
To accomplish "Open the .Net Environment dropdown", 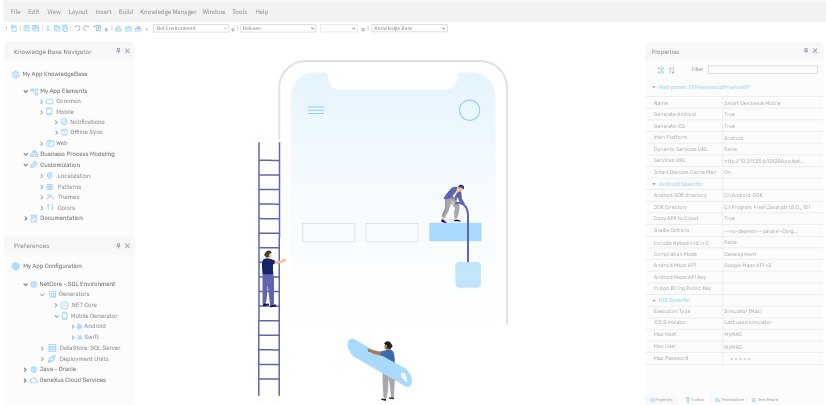I will tap(191, 28).
